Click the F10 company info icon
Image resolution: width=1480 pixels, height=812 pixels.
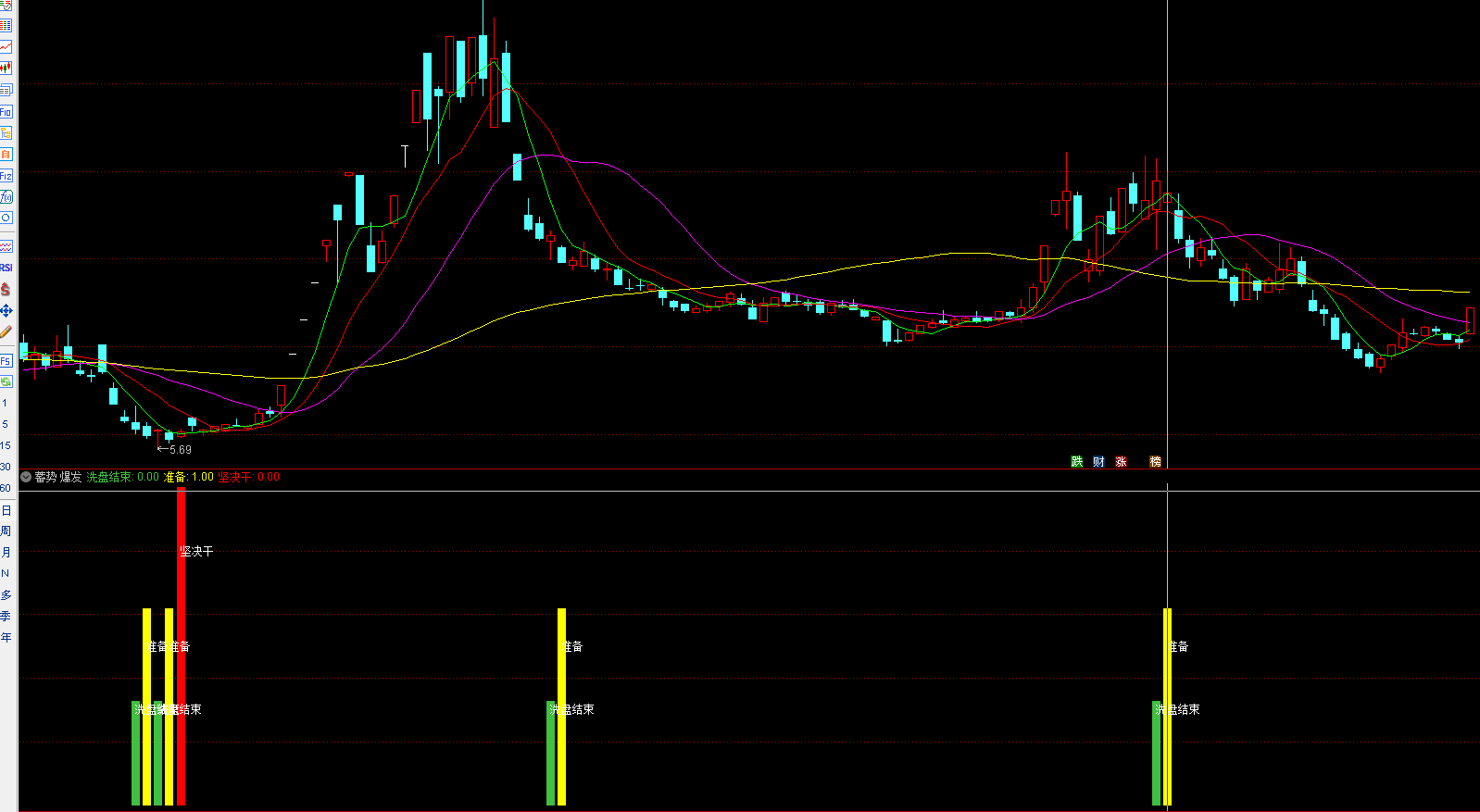(6, 111)
